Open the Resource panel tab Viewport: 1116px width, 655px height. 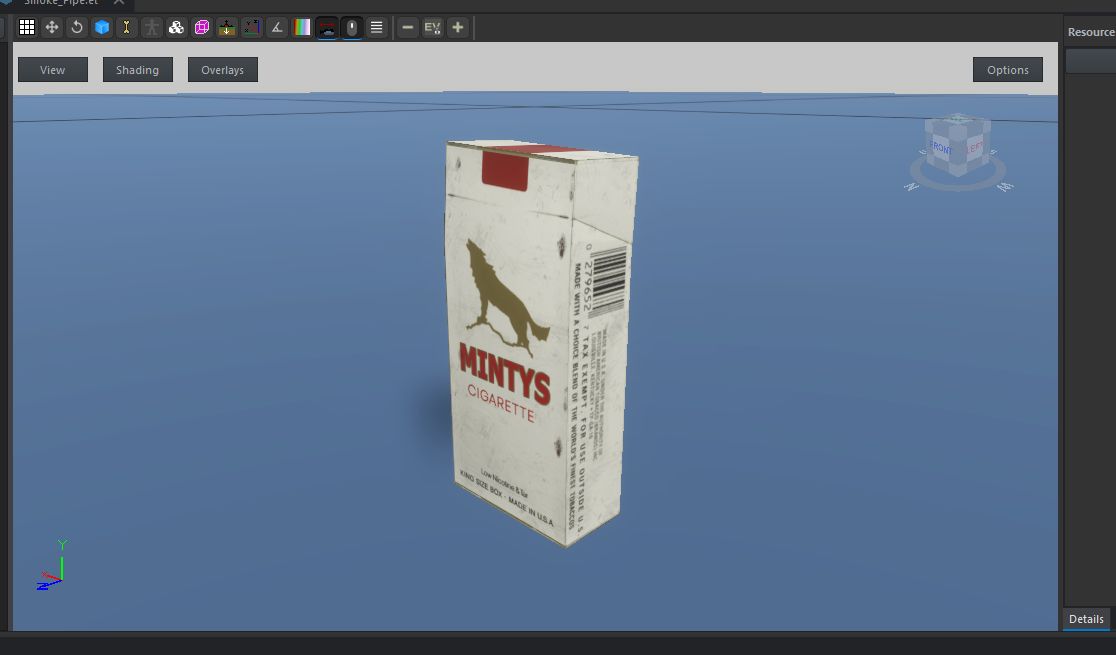1090,32
